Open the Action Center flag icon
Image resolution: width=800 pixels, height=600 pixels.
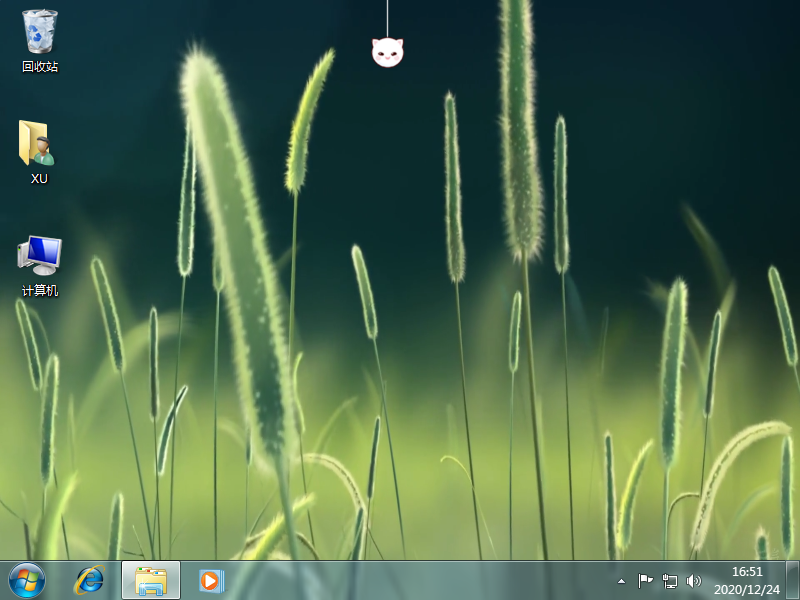pyautogui.click(x=645, y=580)
